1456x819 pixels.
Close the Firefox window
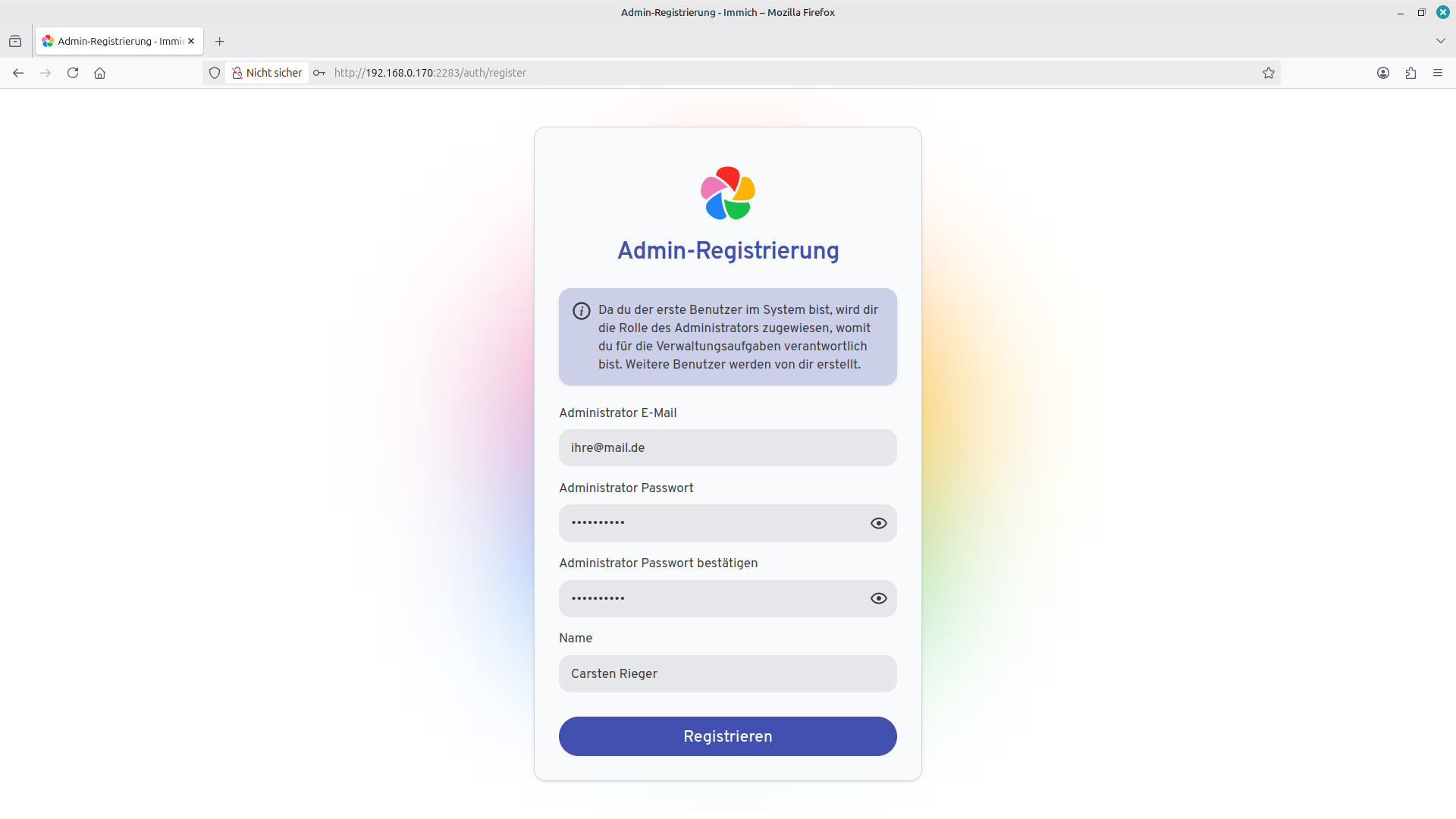pos(1443,12)
